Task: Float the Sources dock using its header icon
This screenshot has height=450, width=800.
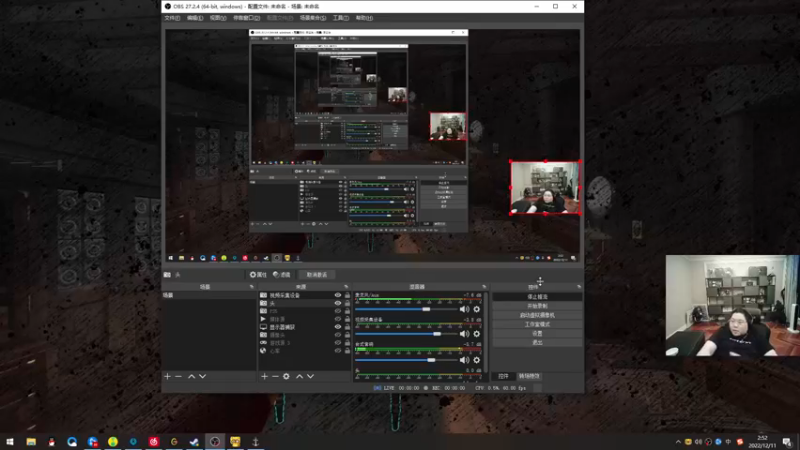Action: (346, 287)
